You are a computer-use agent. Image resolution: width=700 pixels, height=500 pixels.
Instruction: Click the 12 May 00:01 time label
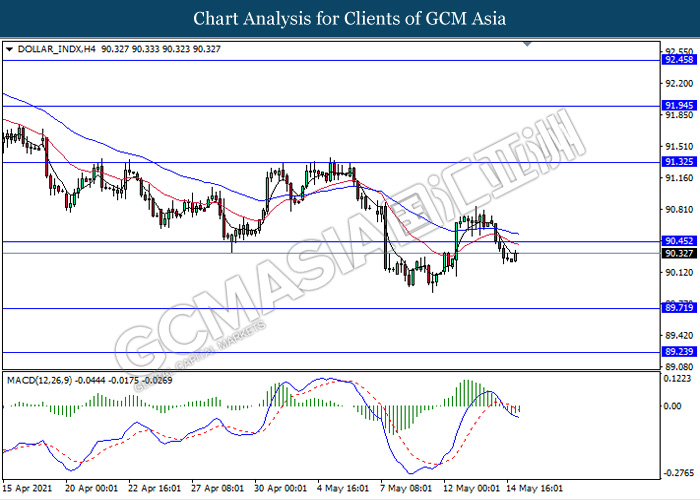(x=471, y=488)
